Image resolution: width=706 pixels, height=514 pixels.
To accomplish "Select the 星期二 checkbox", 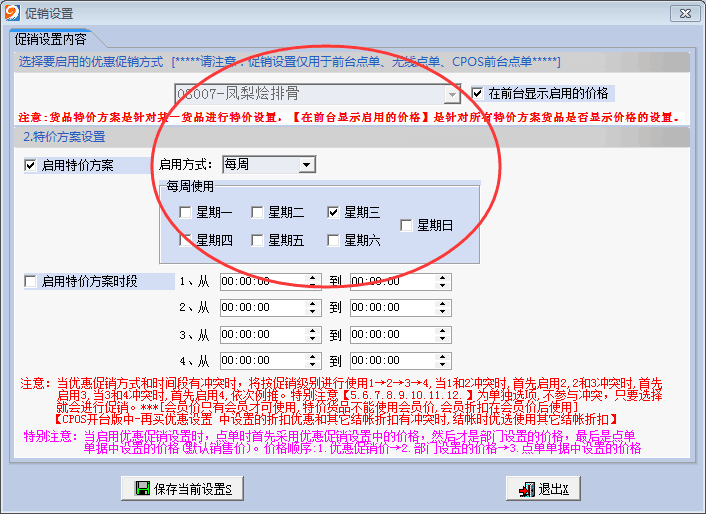I will 257,212.
